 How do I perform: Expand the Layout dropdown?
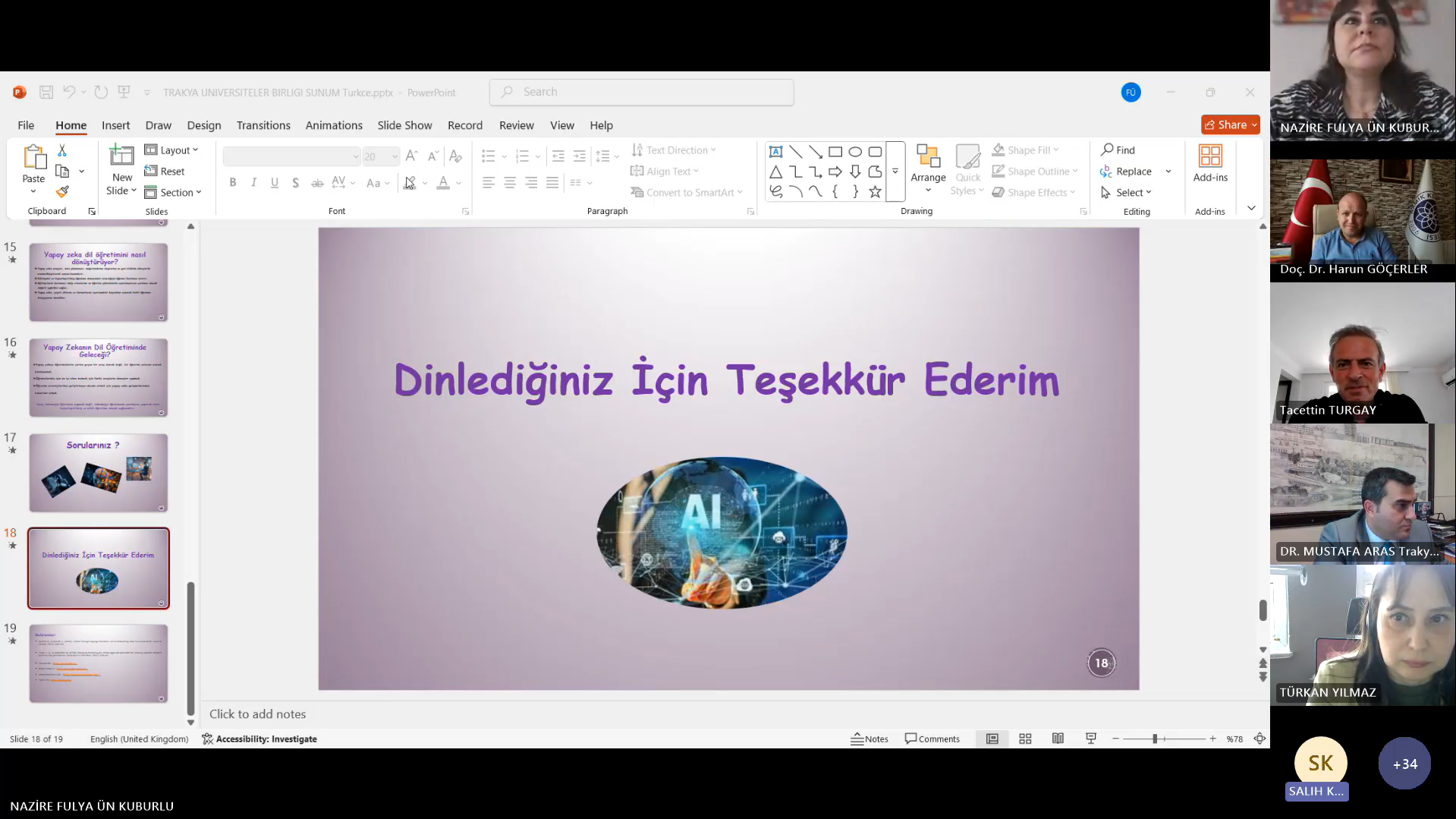click(x=171, y=150)
